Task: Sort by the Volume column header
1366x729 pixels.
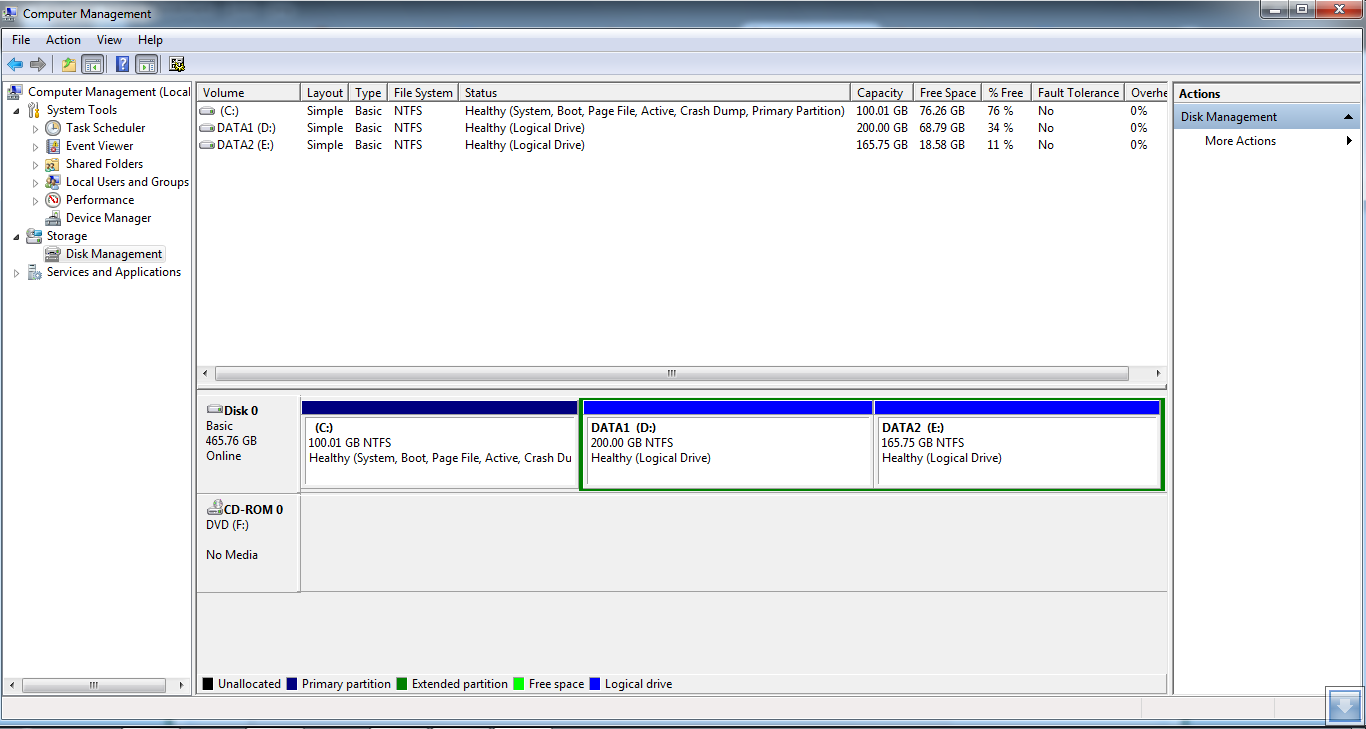Action: tap(249, 92)
